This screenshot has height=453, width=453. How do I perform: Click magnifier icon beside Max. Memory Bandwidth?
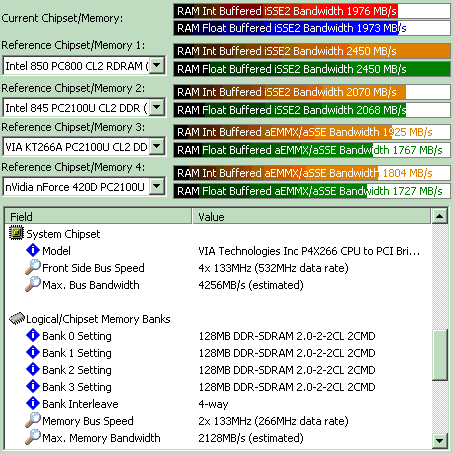pyautogui.click(x=33, y=437)
